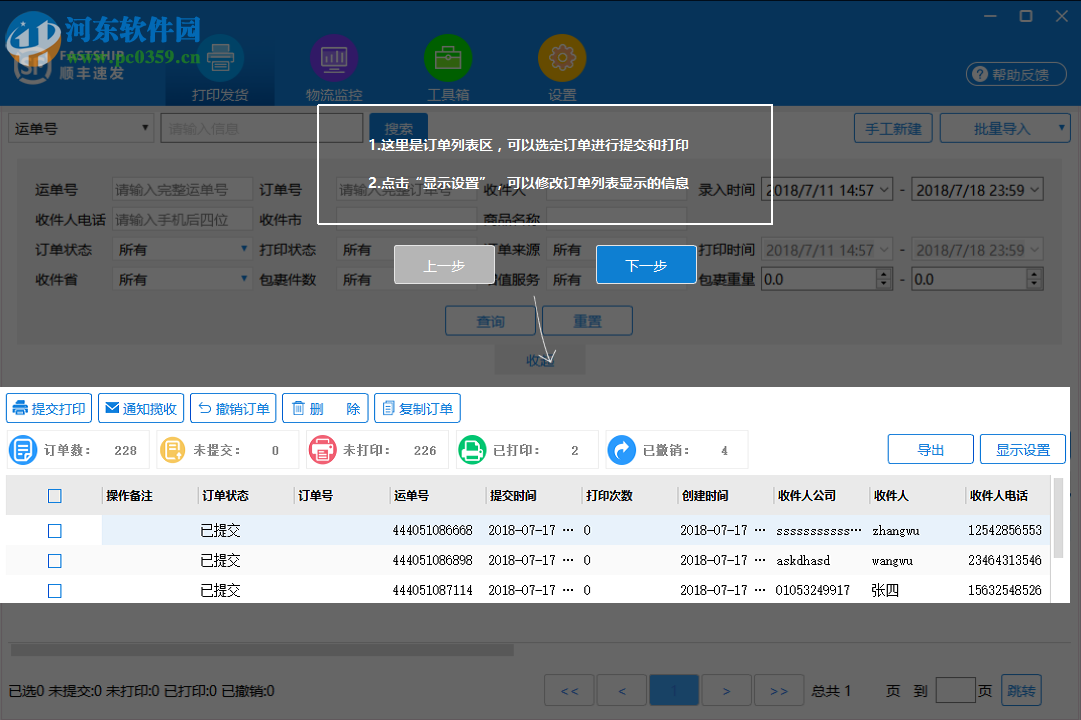The height and width of the screenshot is (720, 1081).
Task: Increase 包裹重量 weight using the spinner arrow
Action: (883, 274)
